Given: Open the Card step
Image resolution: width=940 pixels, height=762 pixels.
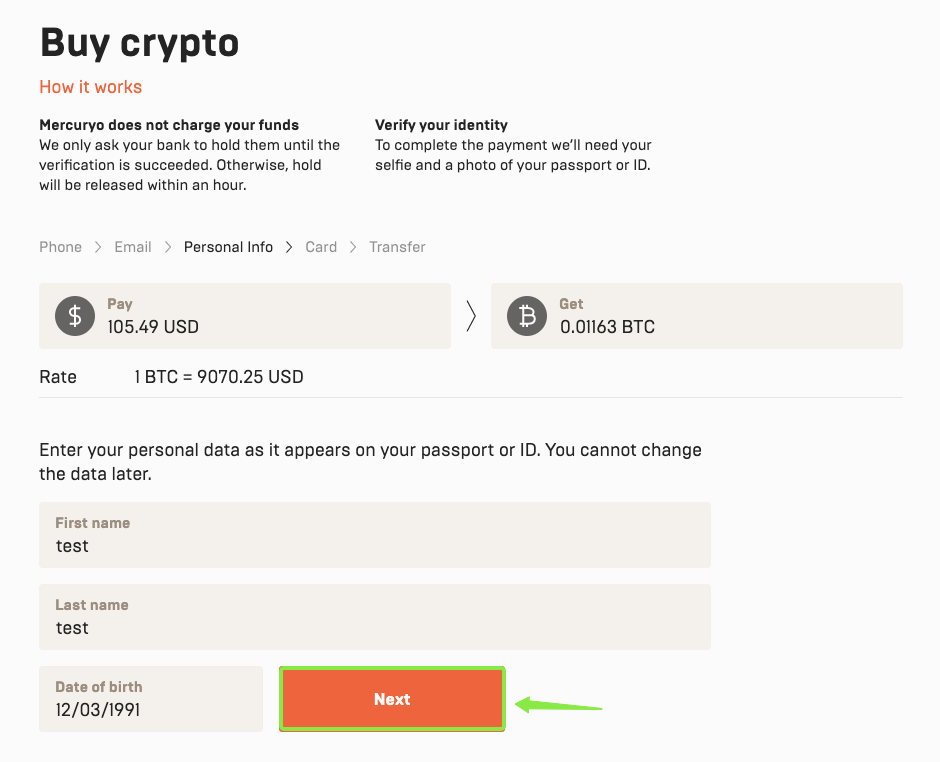Looking at the screenshot, I should [321, 246].
